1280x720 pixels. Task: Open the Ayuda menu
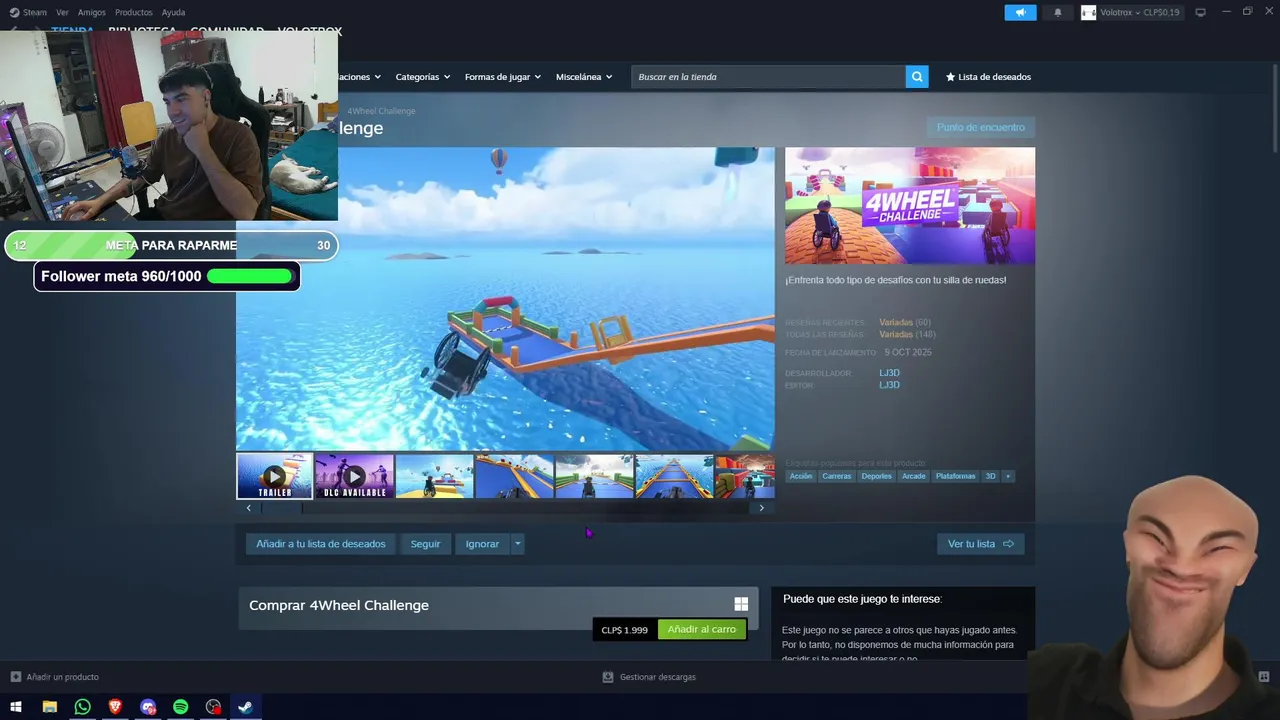point(173,13)
